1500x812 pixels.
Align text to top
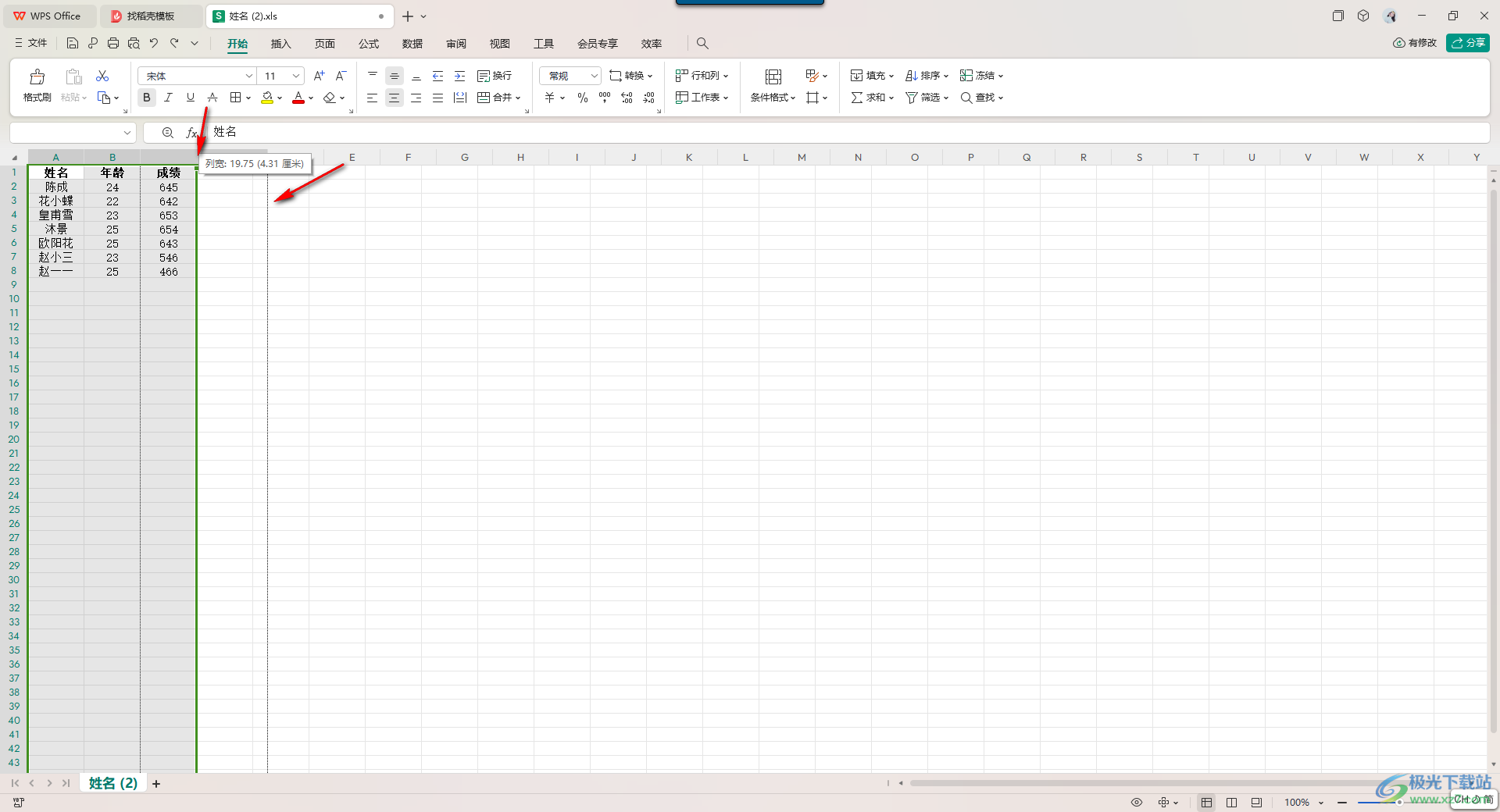(x=373, y=76)
